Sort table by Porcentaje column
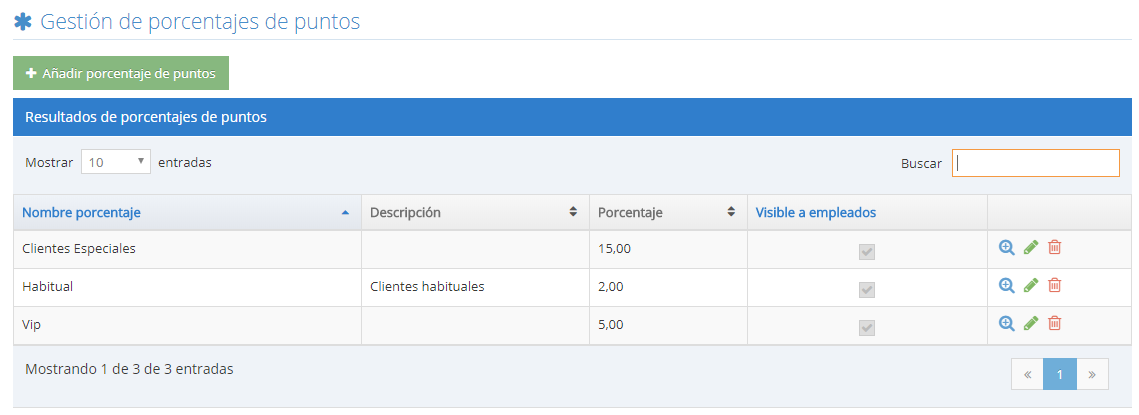The height and width of the screenshot is (415, 1139). click(x=666, y=212)
